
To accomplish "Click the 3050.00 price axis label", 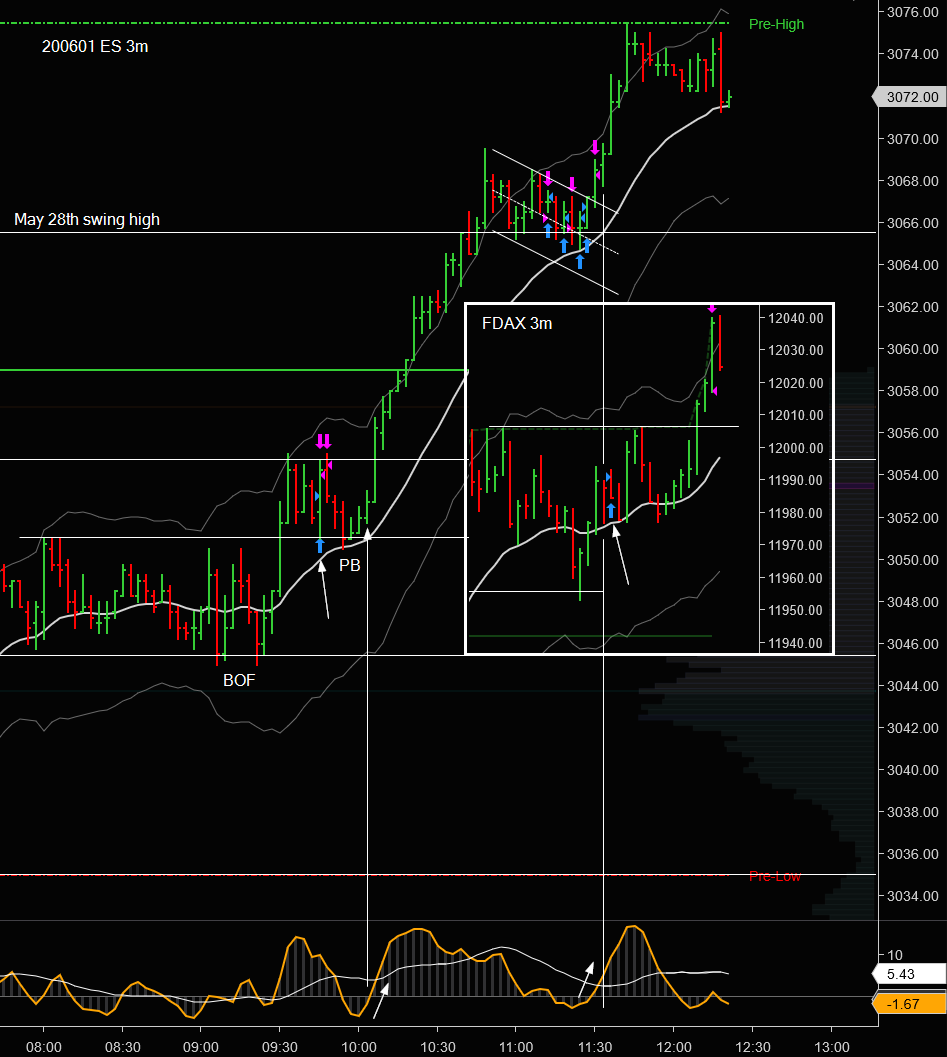I will 913,560.
